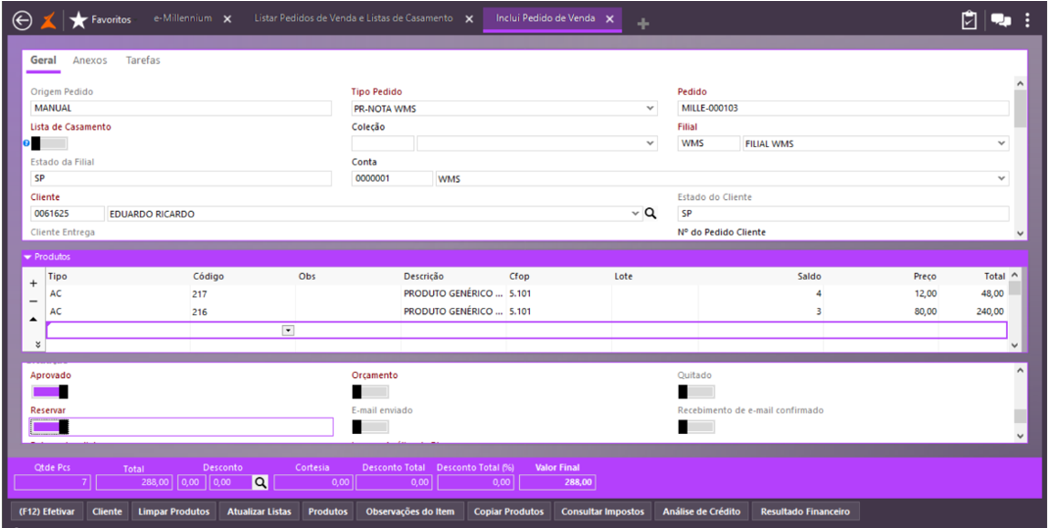Open the clipboard tasks icon
Viewport: 1048px width, 529px height.
point(969,21)
